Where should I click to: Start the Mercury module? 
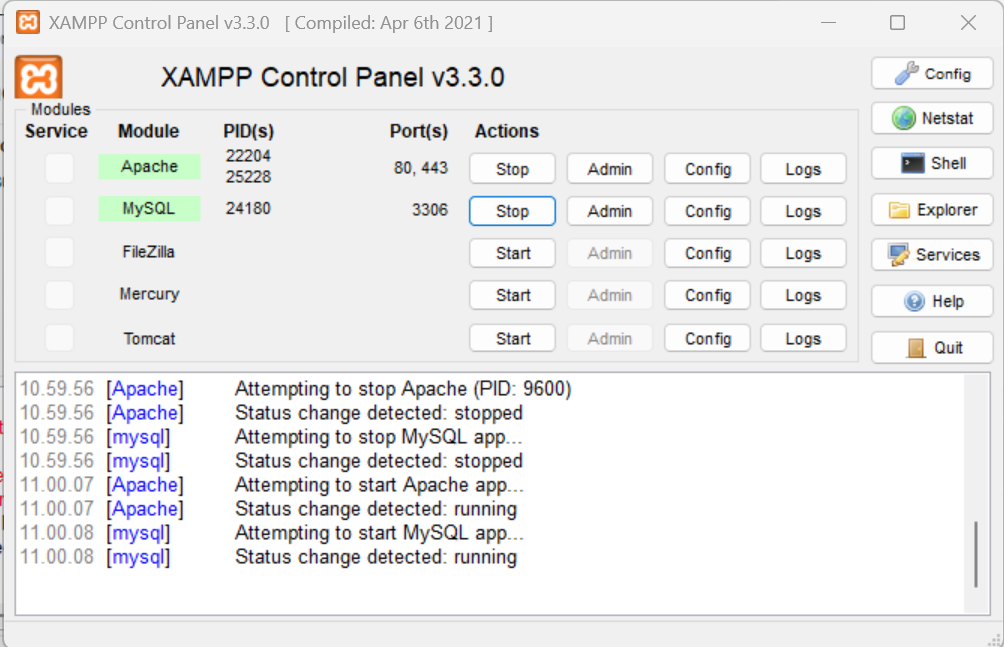[512, 295]
